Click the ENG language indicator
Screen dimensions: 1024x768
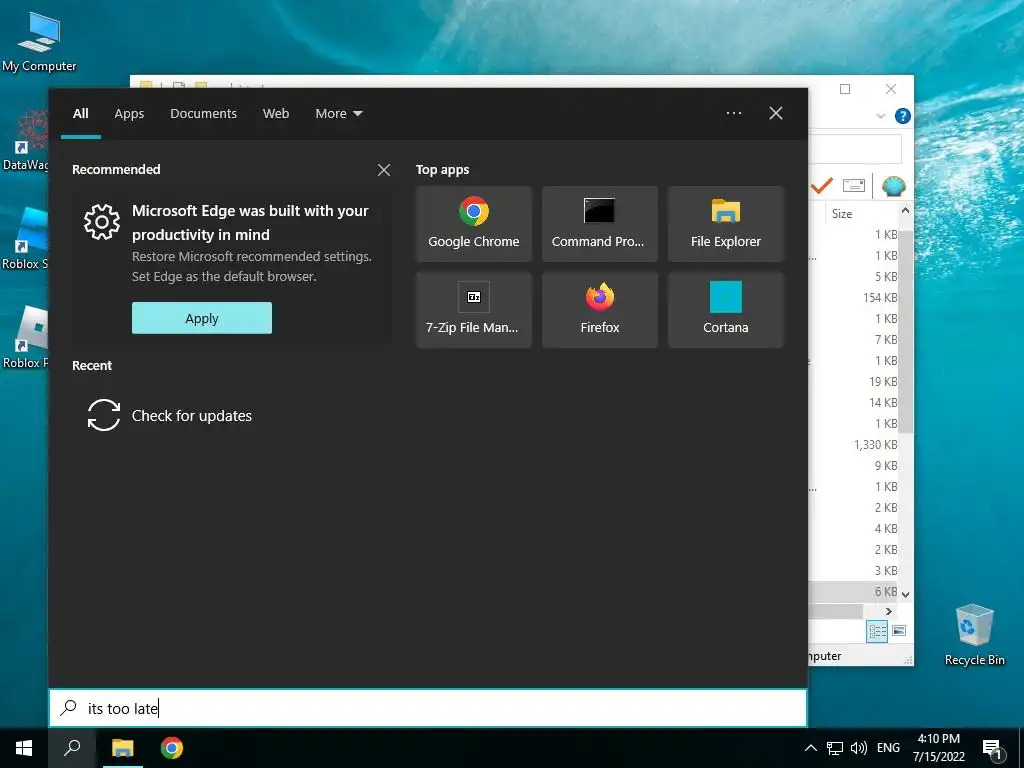pyautogui.click(x=888, y=748)
